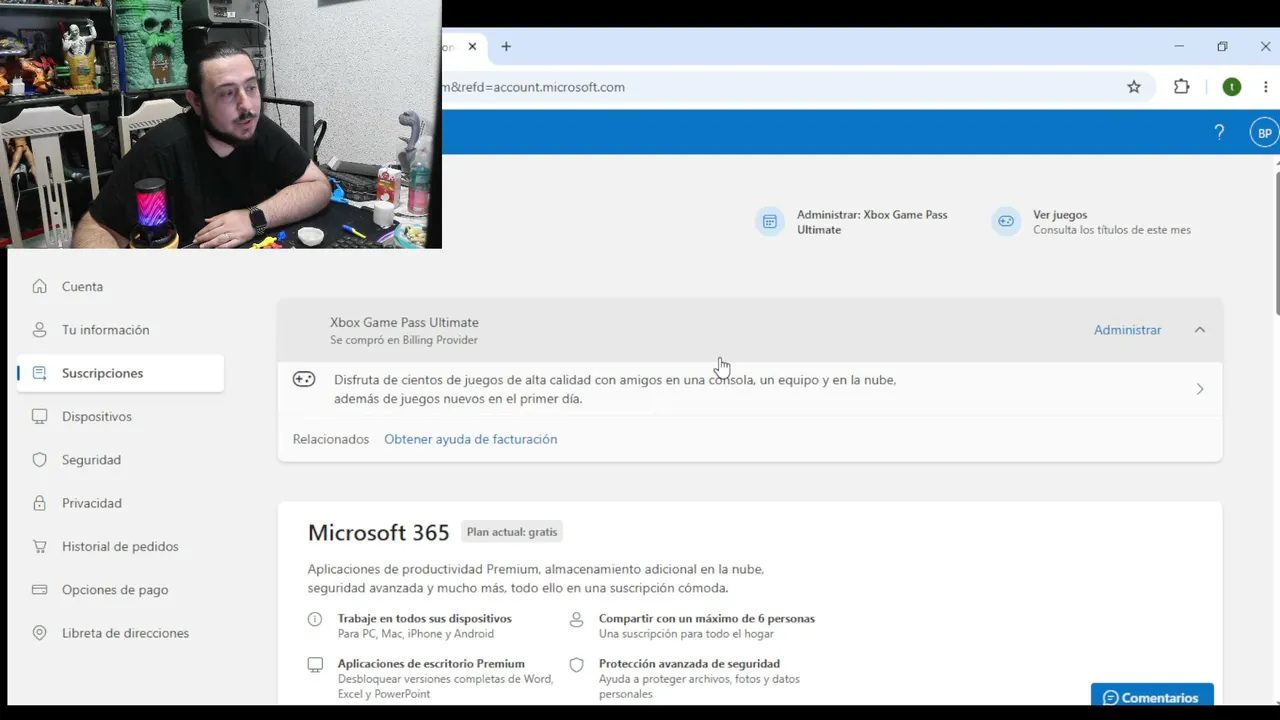Click the Relacionados label
The width and height of the screenshot is (1280, 720).
pyautogui.click(x=330, y=439)
